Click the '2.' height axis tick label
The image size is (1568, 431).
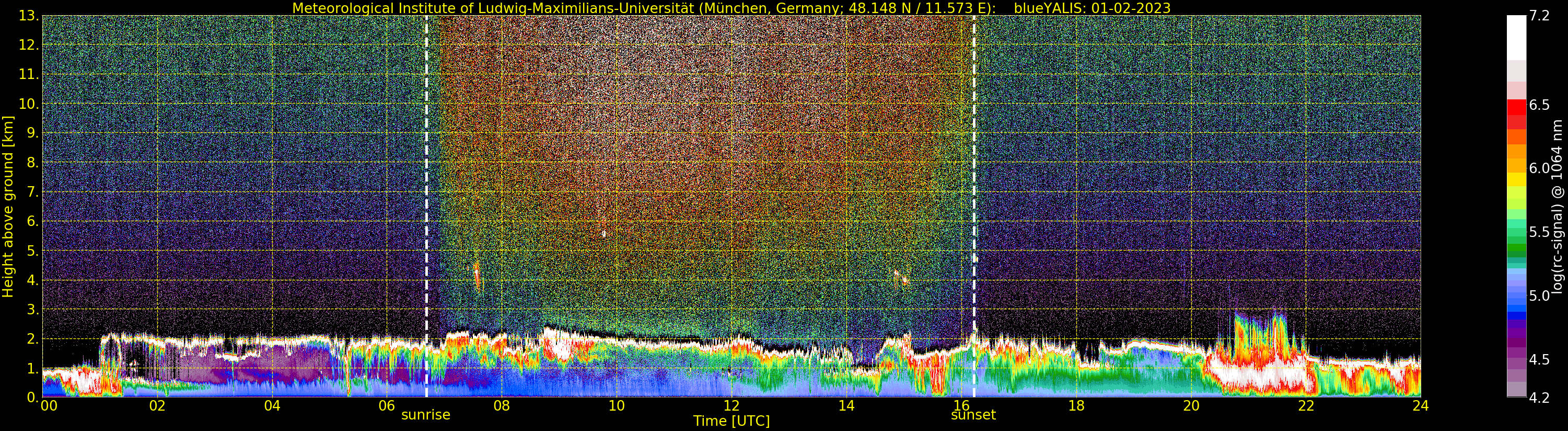click(x=33, y=338)
